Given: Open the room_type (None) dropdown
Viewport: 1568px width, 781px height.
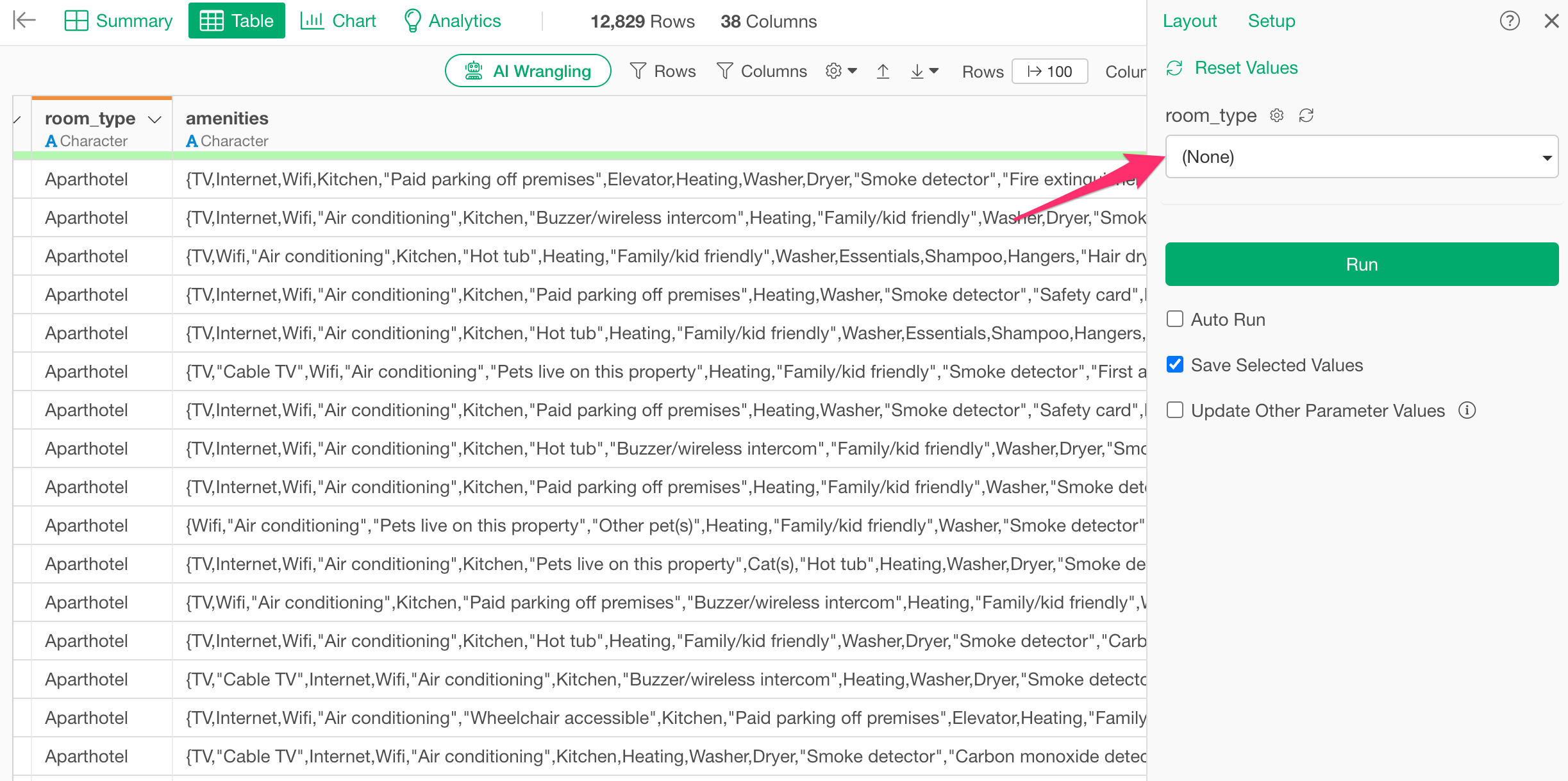Looking at the screenshot, I should coord(1361,157).
